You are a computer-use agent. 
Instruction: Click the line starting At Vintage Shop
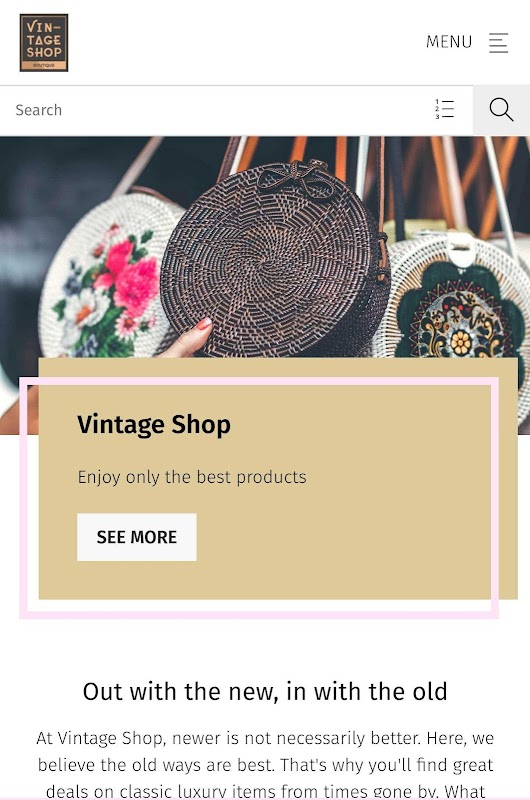point(265,738)
